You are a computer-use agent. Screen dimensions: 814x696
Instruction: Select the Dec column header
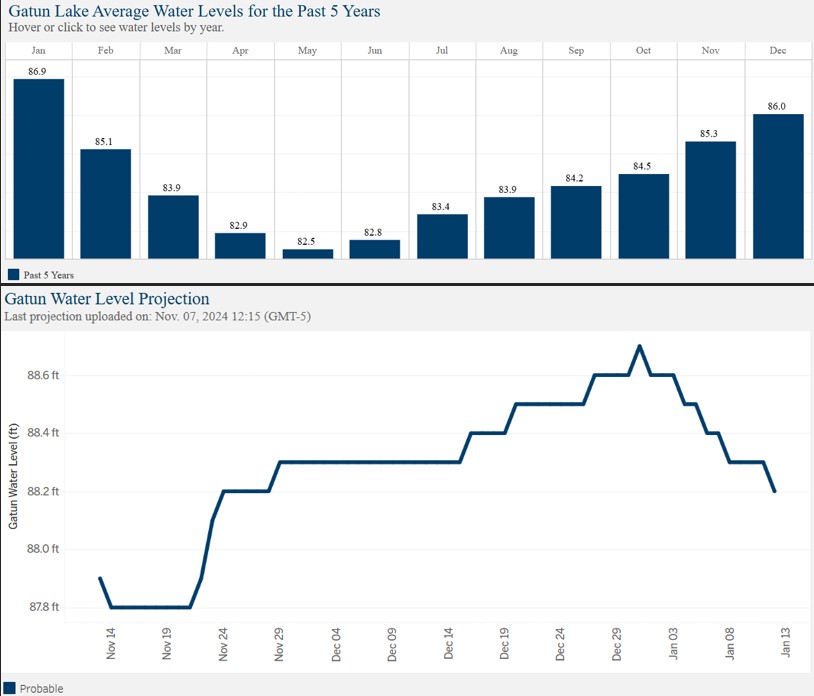[777, 49]
